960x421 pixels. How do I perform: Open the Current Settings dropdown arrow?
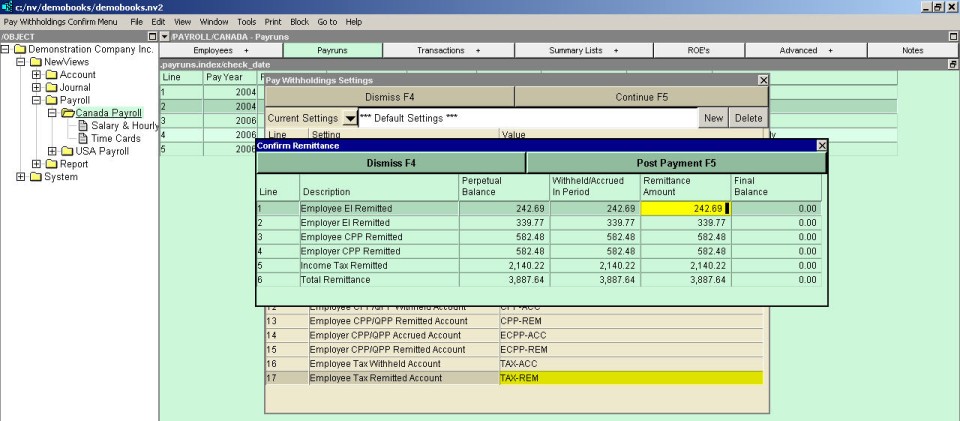pos(349,118)
